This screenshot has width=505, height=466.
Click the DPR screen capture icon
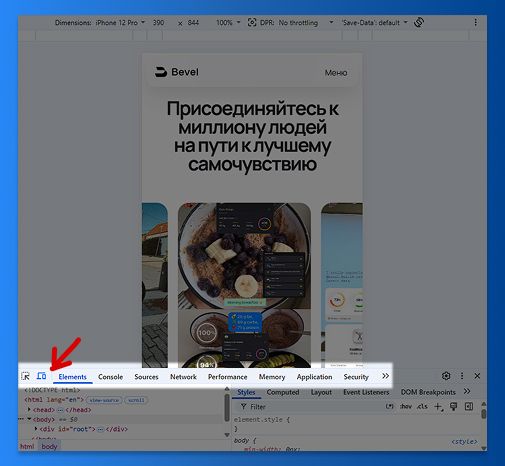coord(252,23)
